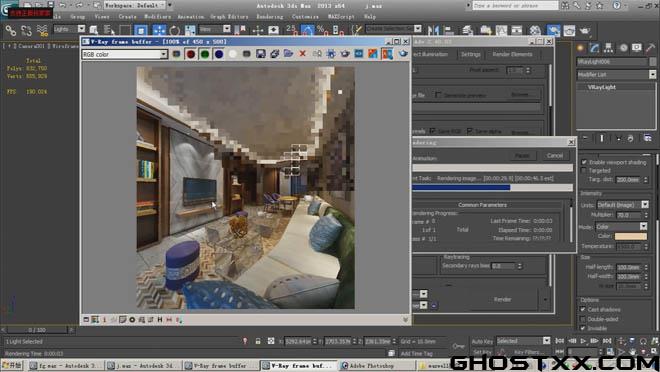
Task: Toggle Generate preview checkbox
Action: coord(439,95)
